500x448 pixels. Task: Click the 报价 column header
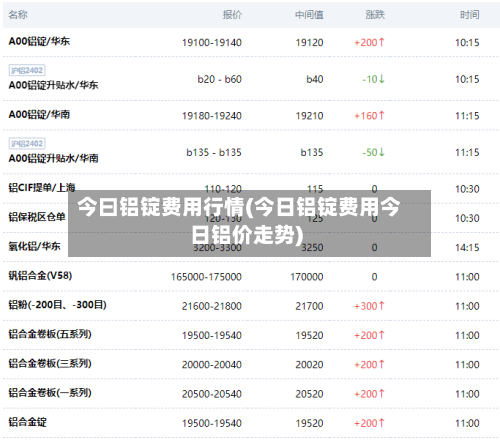coord(232,15)
